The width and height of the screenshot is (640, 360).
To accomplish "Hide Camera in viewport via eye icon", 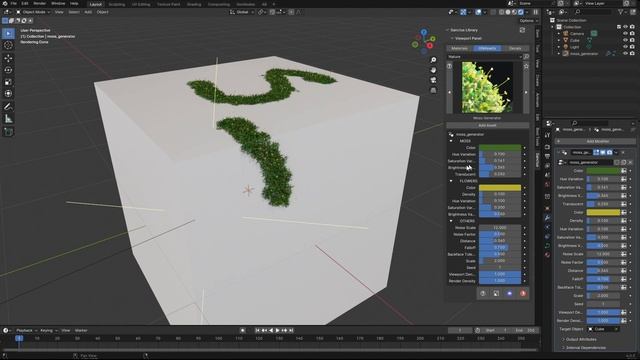I will click(625, 33).
